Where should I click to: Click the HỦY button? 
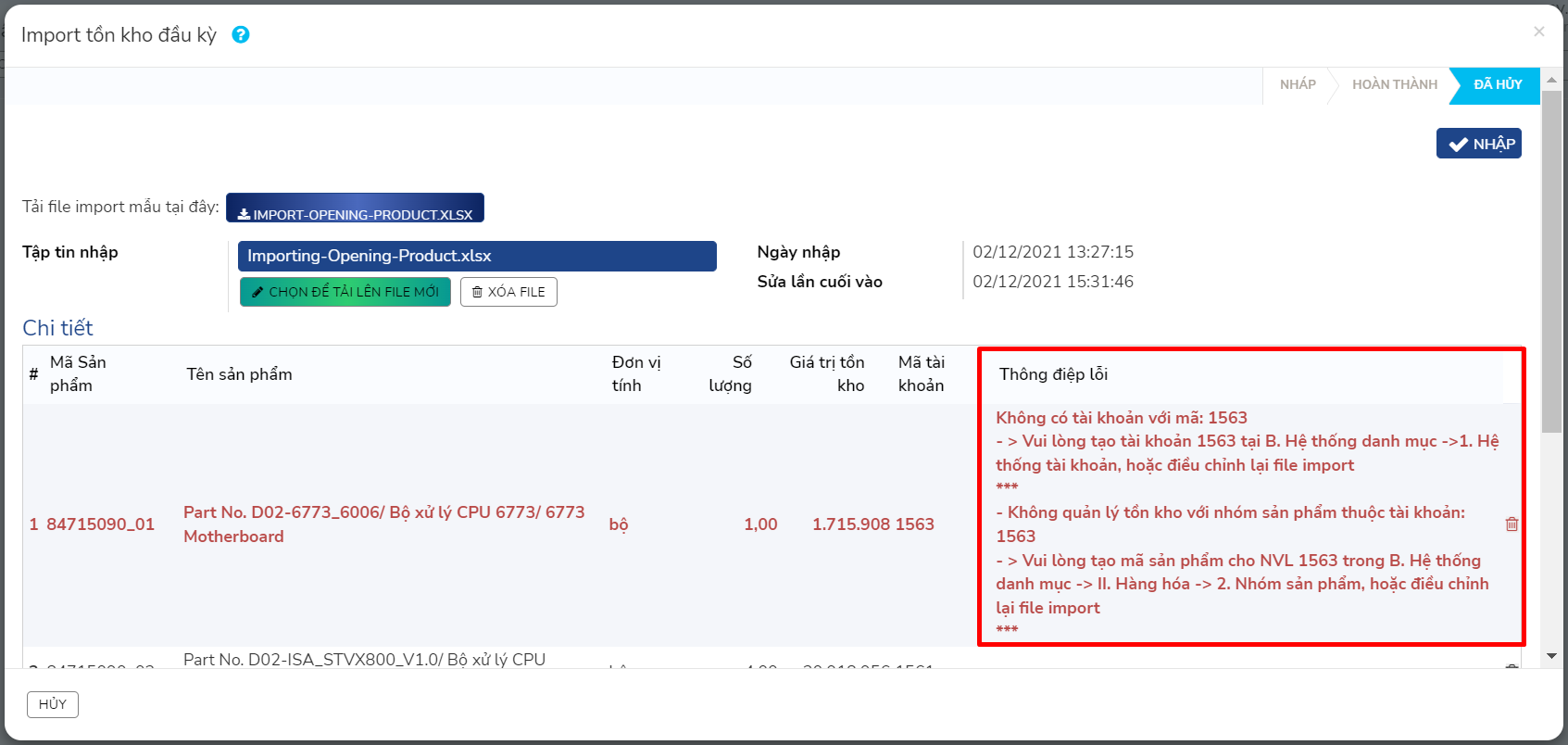(53, 704)
